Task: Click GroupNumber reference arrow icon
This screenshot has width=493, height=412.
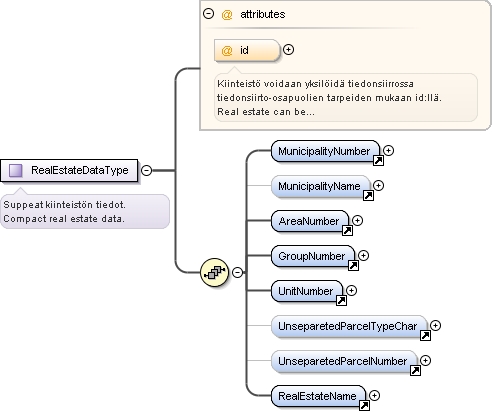Action: (x=353, y=265)
